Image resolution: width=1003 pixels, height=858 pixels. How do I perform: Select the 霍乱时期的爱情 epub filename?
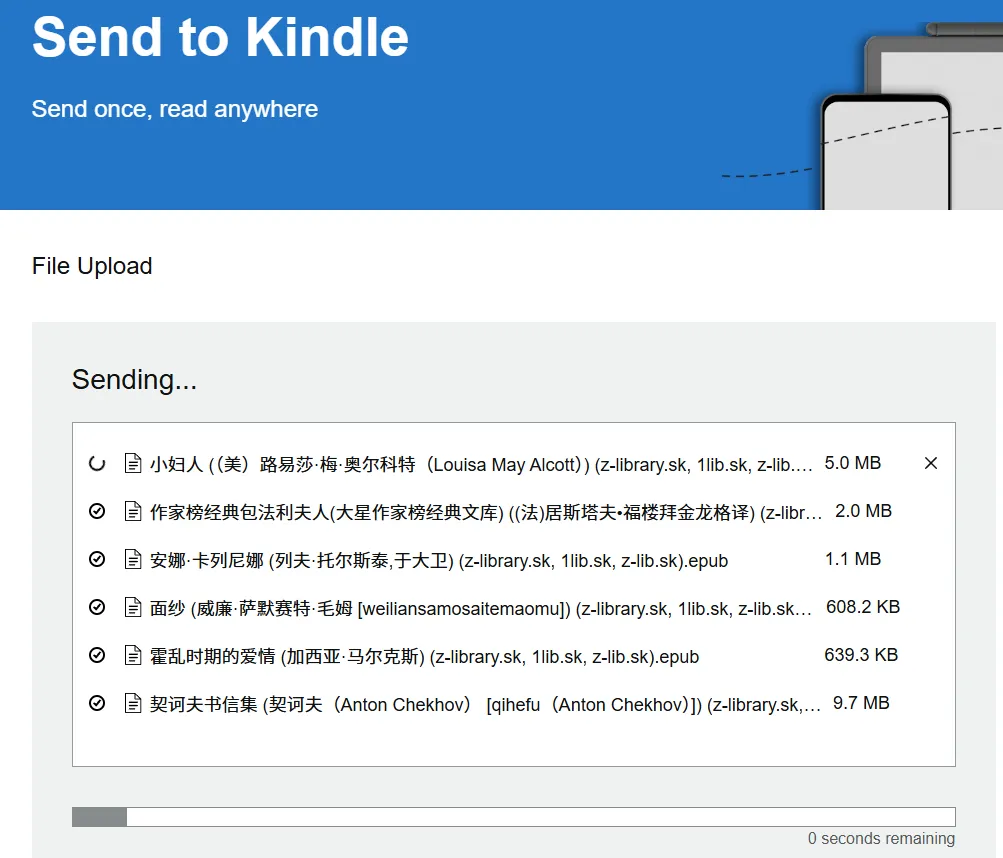click(x=424, y=656)
